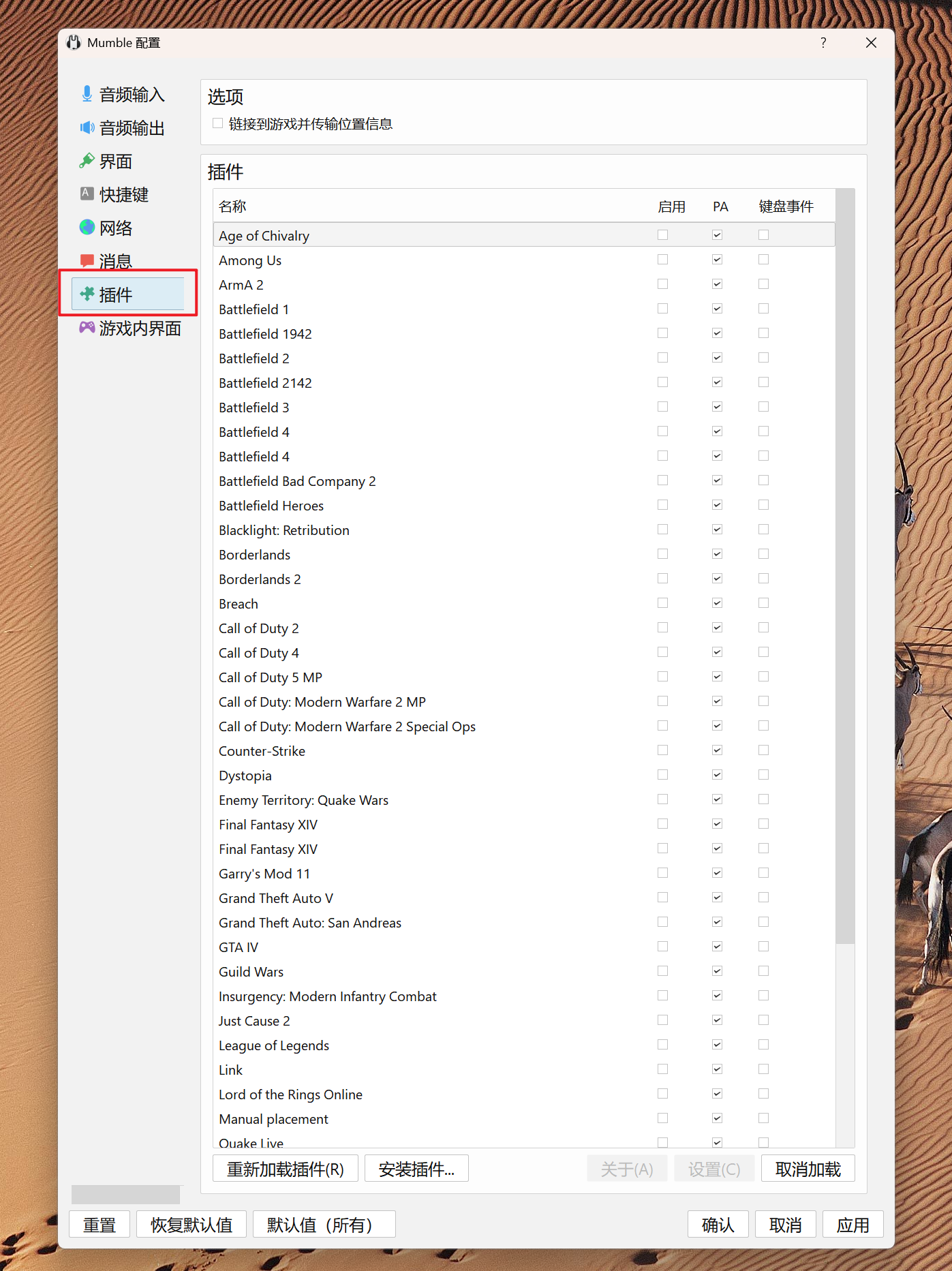
Task: Click the 取消加载 button
Action: tap(808, 1169)
